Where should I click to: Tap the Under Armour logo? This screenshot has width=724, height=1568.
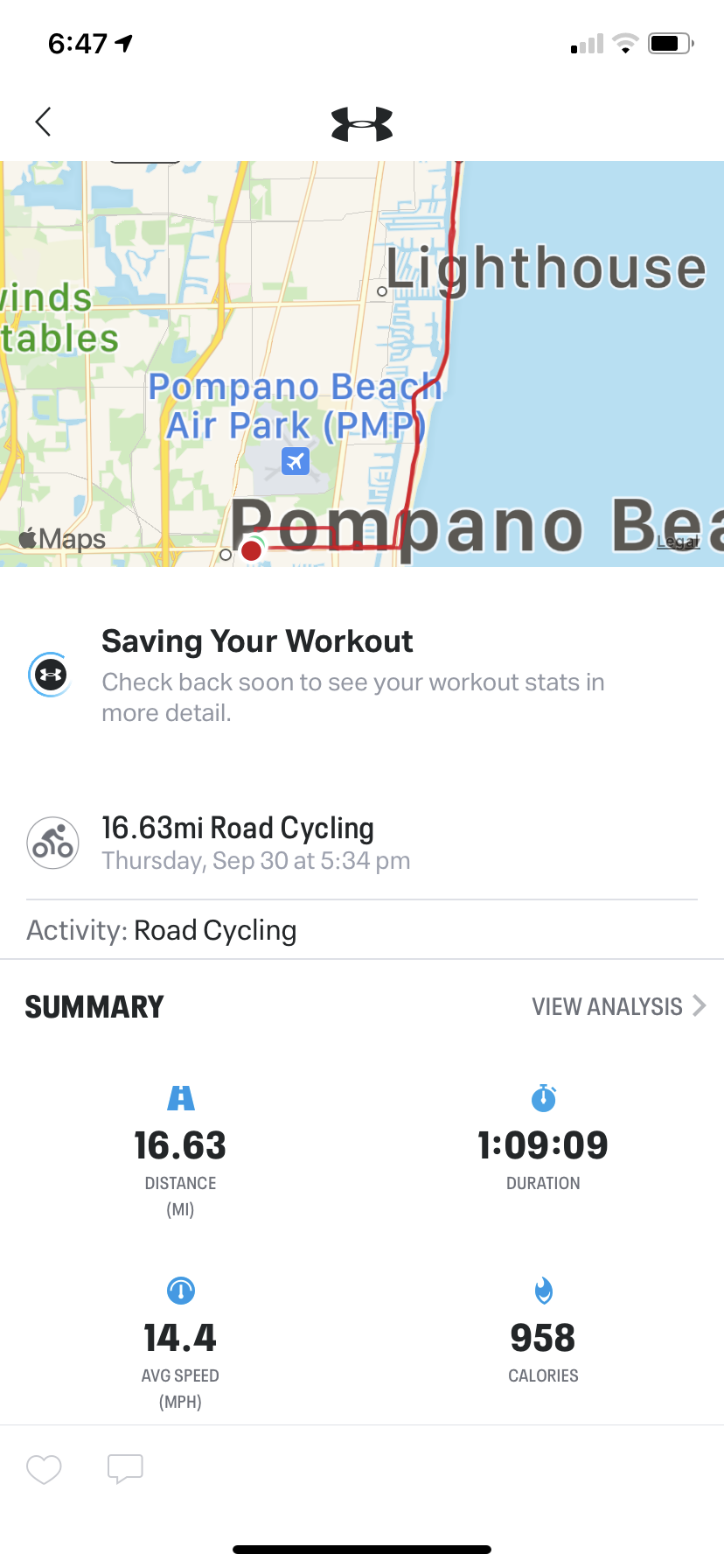coord(362,124)
